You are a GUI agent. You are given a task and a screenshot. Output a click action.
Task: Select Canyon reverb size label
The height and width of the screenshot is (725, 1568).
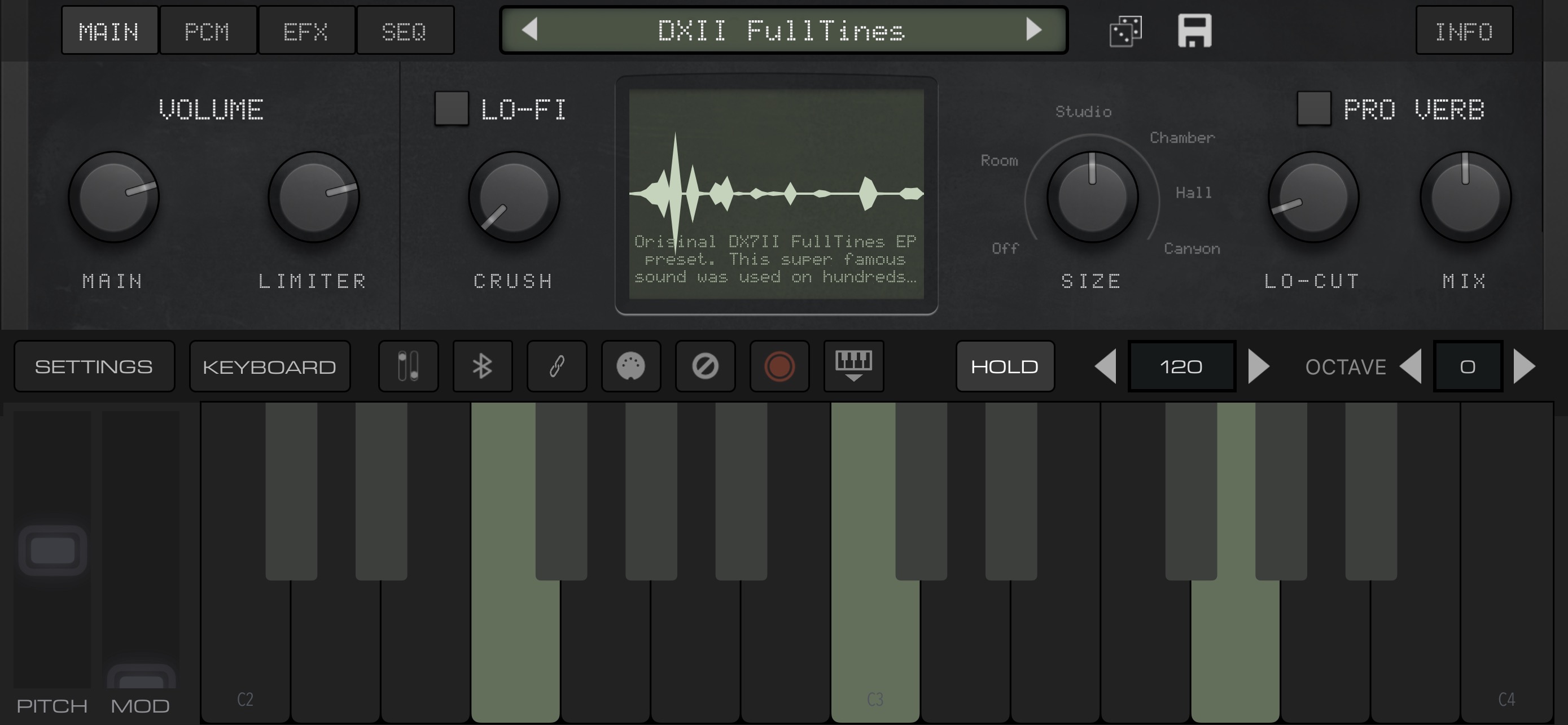1192,249
